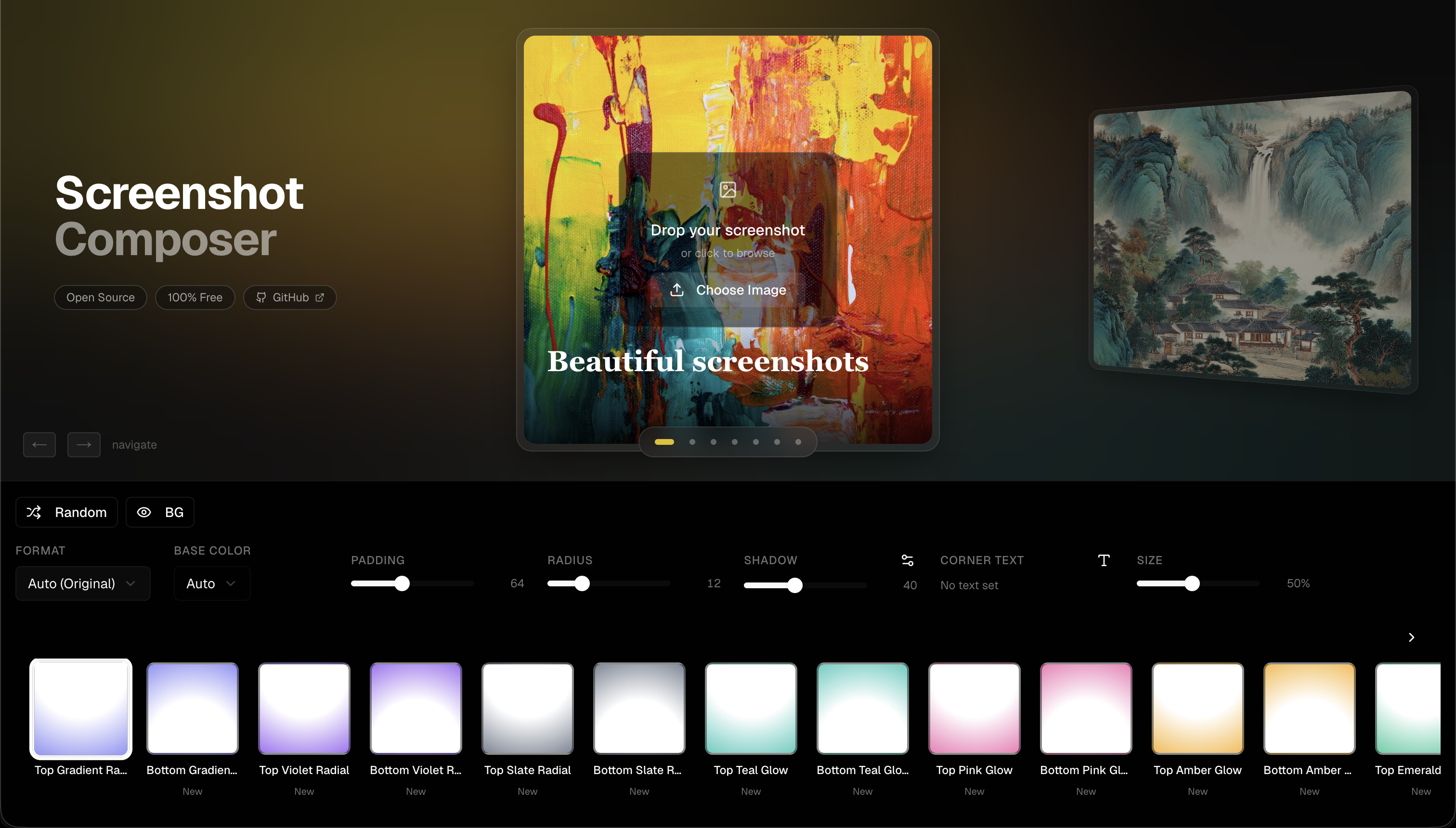
Task: Open the shadow options sliders icon
Action: (907, 560)
